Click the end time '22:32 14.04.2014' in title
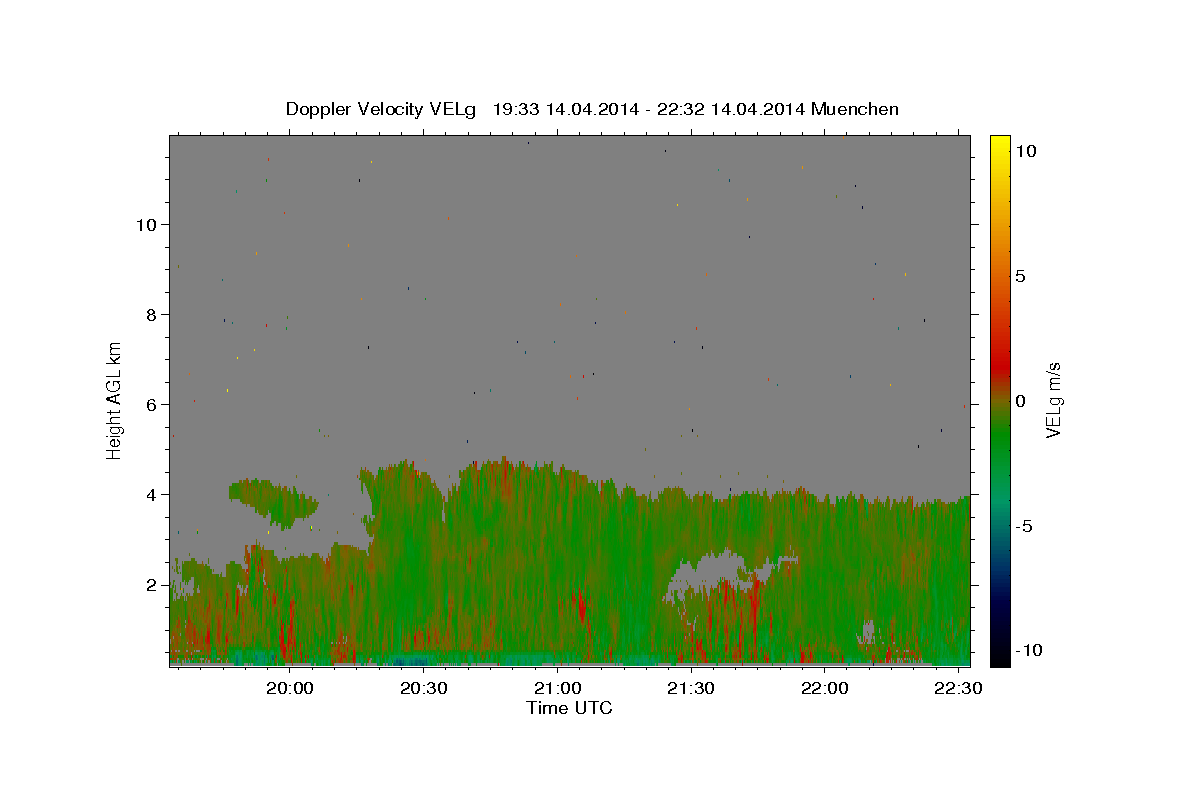 pos(731,109)
